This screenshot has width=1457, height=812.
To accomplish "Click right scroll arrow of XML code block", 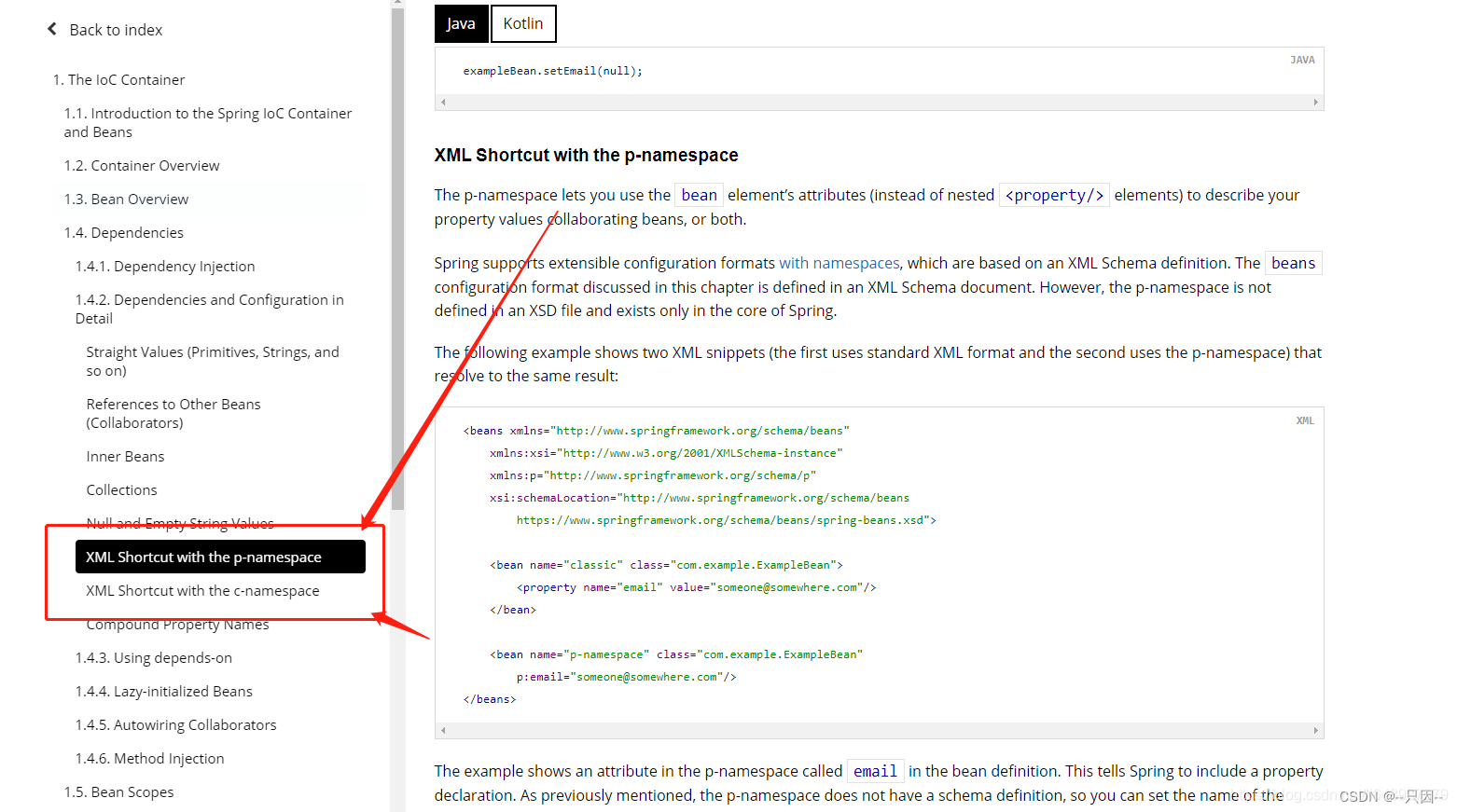I will pos(1315,731).
